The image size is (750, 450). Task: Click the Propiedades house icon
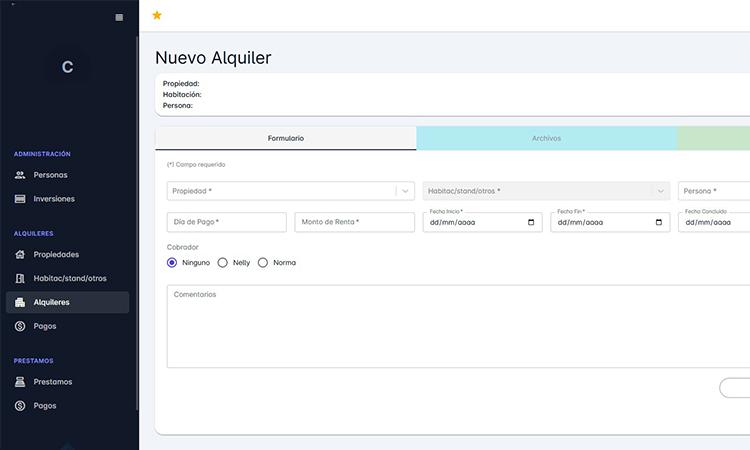(20, 254)
